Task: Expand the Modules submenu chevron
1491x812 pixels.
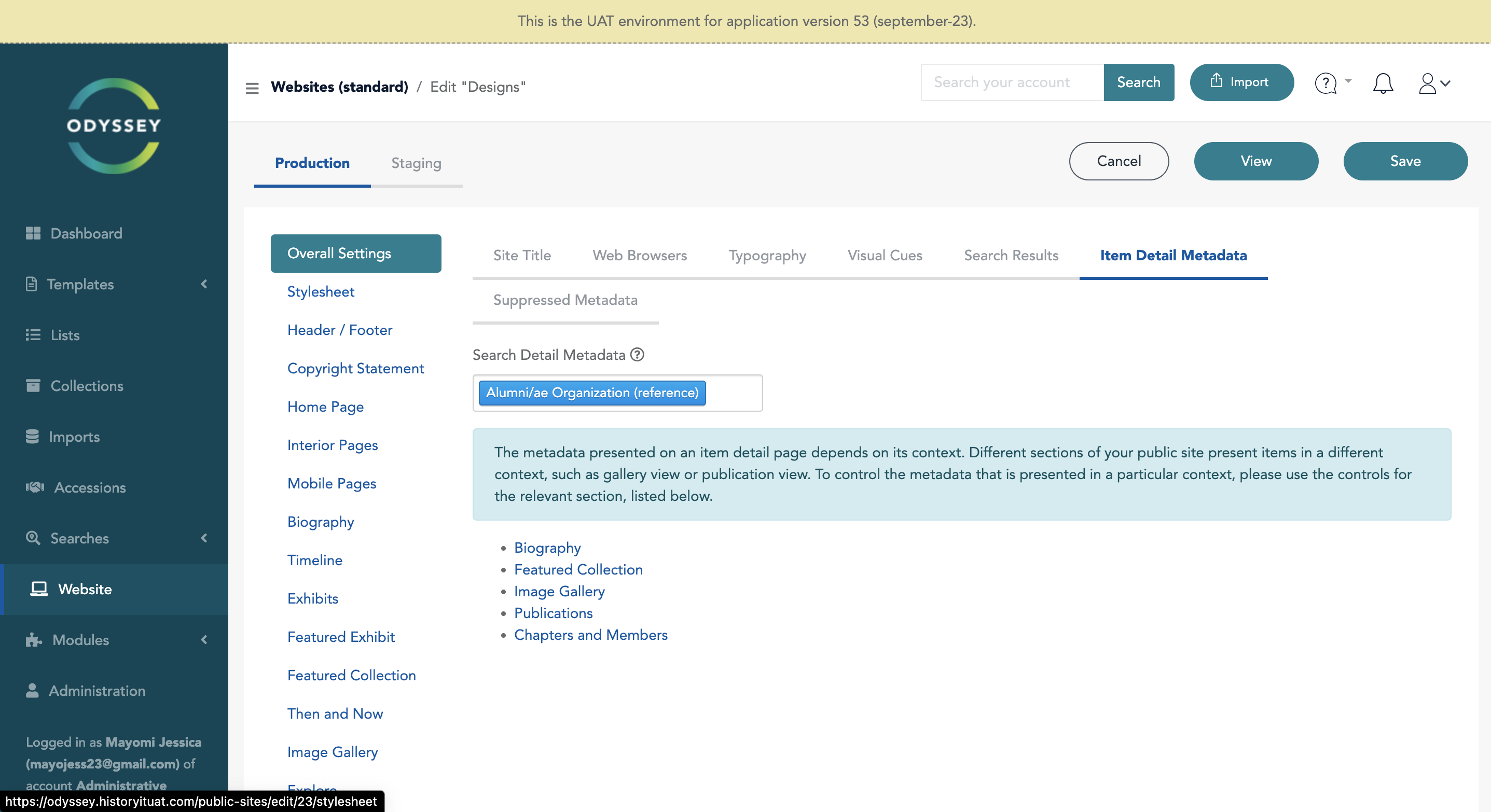Action: pyautogui.click(x=204, y=640)
